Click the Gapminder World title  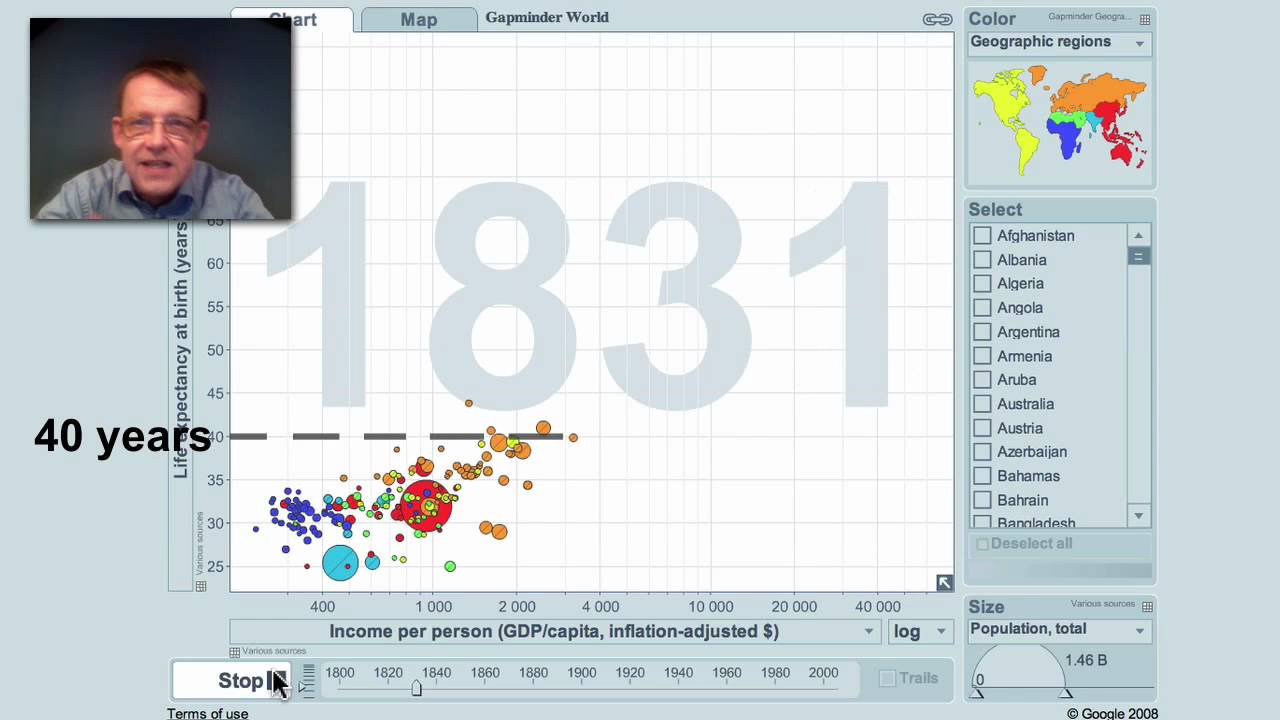click(547, 17)
